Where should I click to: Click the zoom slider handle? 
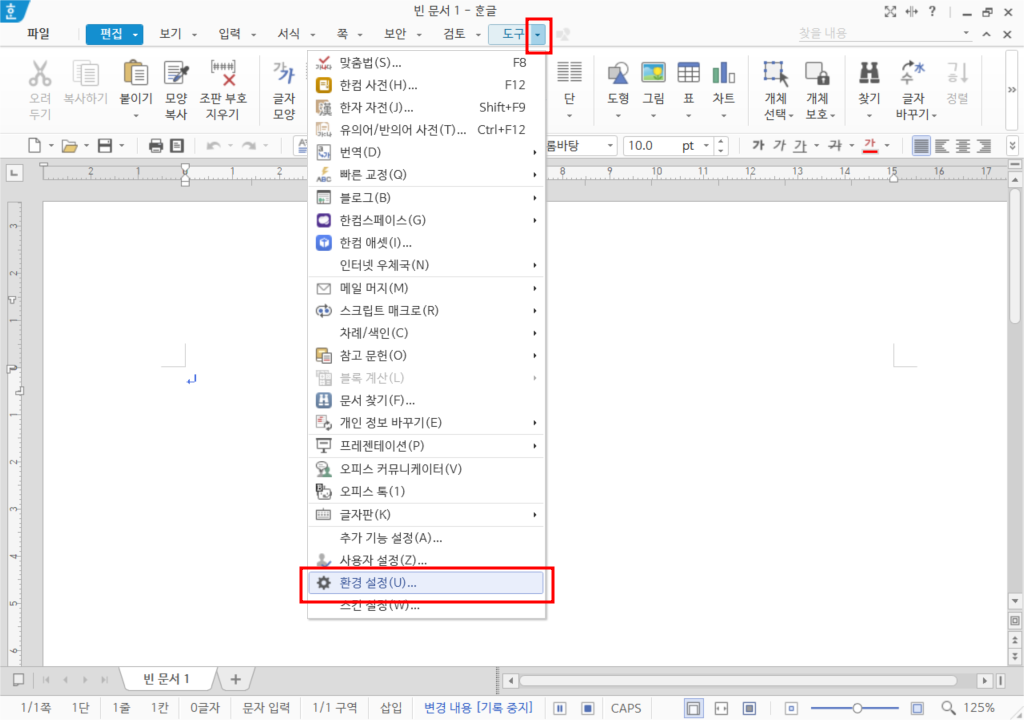point(857,708)
